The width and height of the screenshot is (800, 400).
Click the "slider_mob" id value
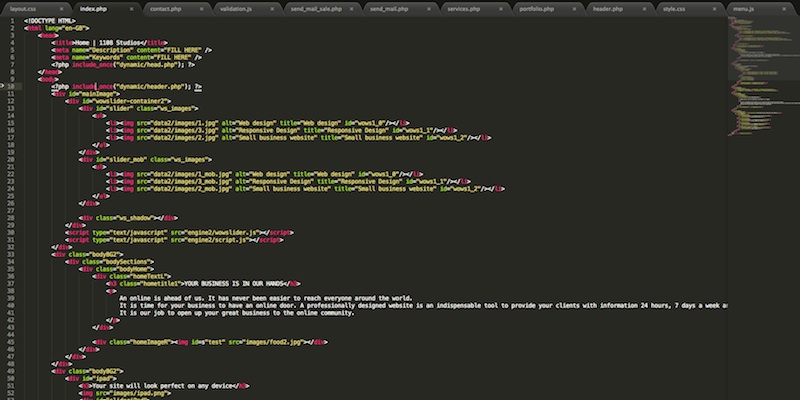pos(126,160)
